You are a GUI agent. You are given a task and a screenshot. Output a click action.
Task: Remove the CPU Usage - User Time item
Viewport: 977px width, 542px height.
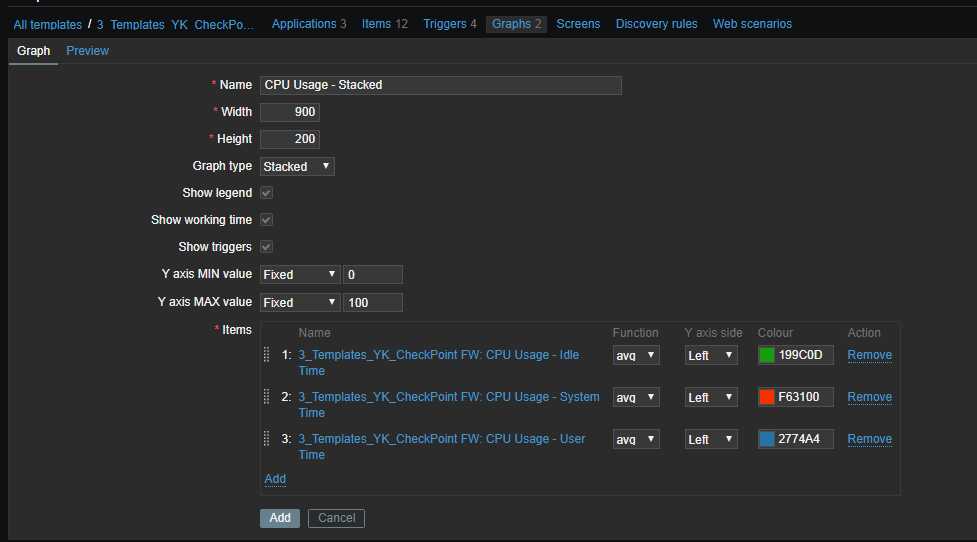click(869, 439)
